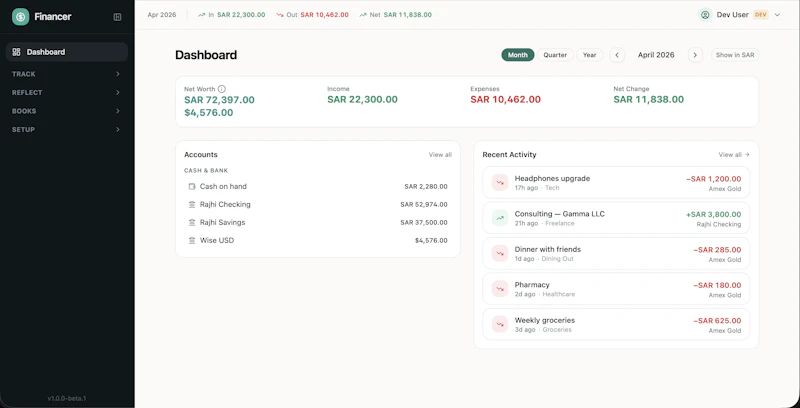Screen dimensions: 800x408
Task: Open the Rajhi Savings account
Action: coord(318,222)
